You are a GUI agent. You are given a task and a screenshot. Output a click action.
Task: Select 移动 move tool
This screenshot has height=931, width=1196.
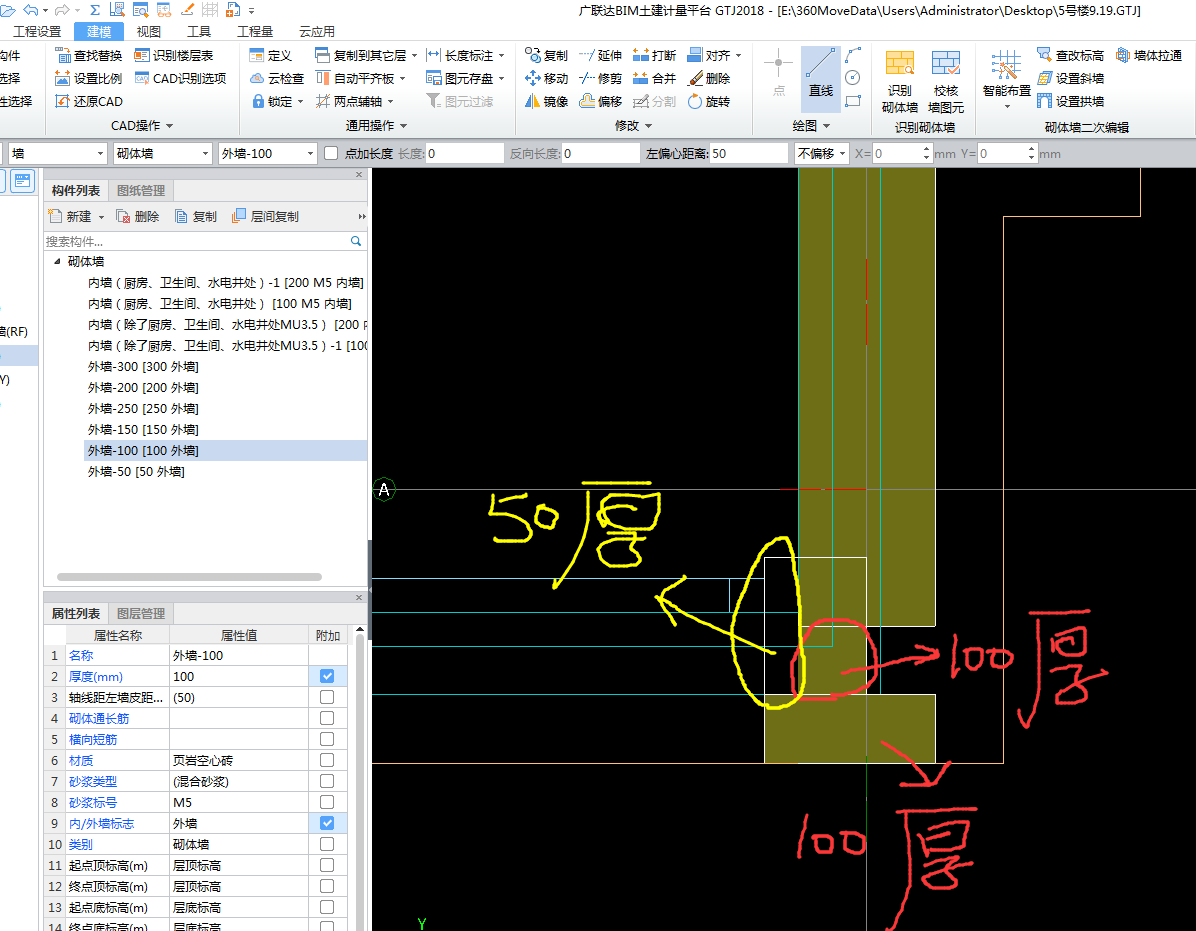(546, 79)
